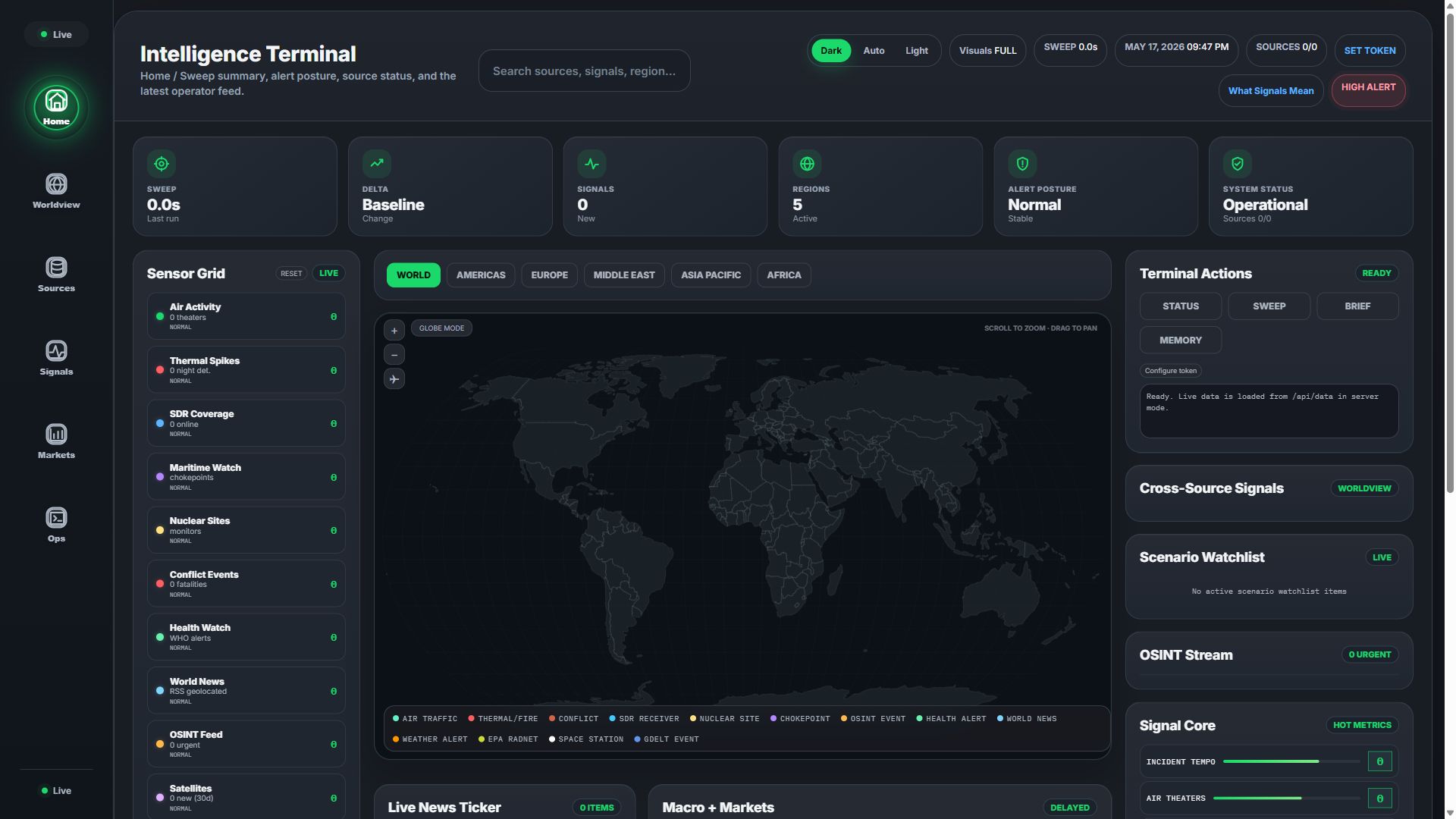Click the Nuclear Sites yellow status dot

[160, 530]
